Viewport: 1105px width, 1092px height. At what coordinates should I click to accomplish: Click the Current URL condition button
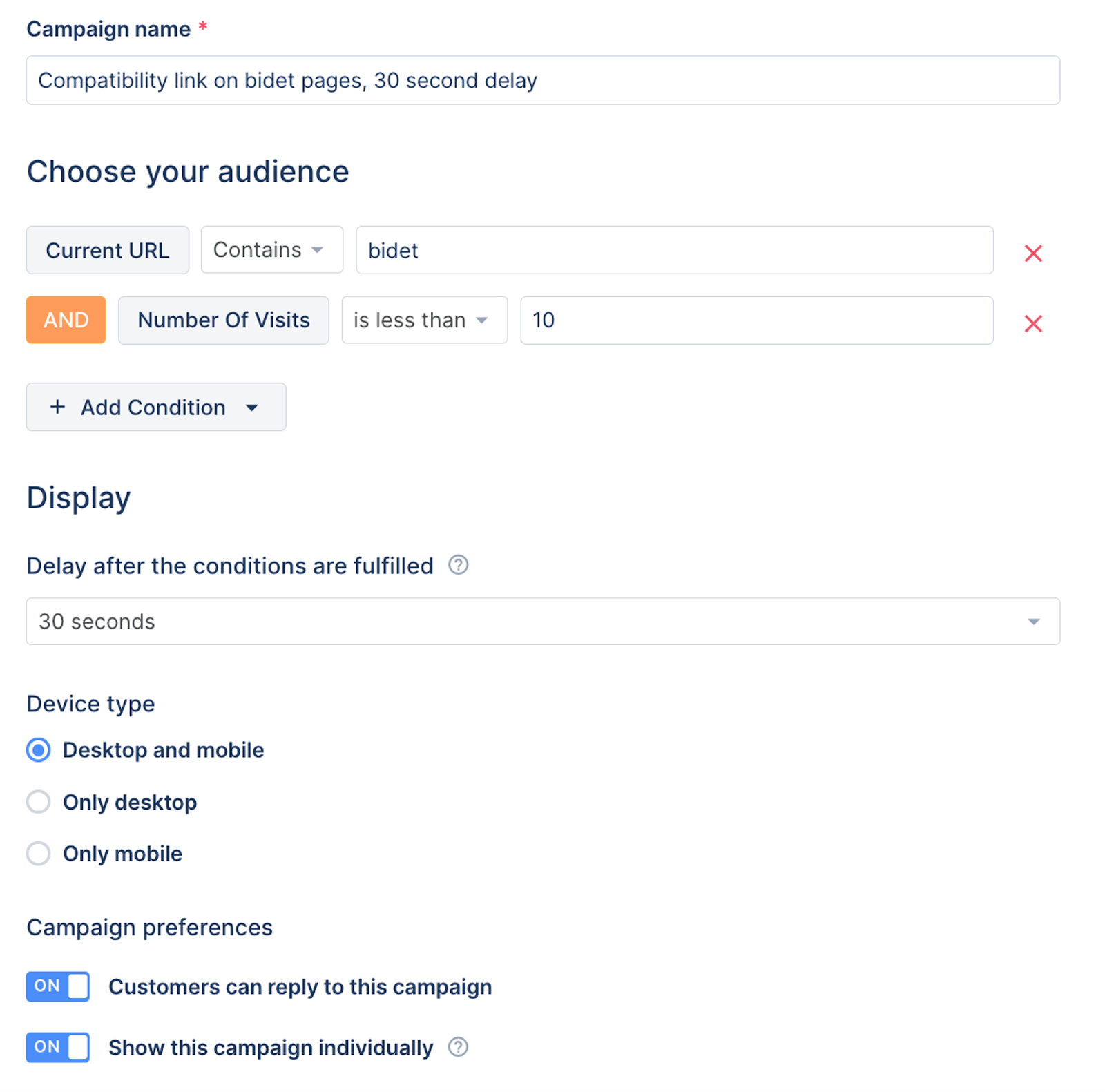(108, 250)
